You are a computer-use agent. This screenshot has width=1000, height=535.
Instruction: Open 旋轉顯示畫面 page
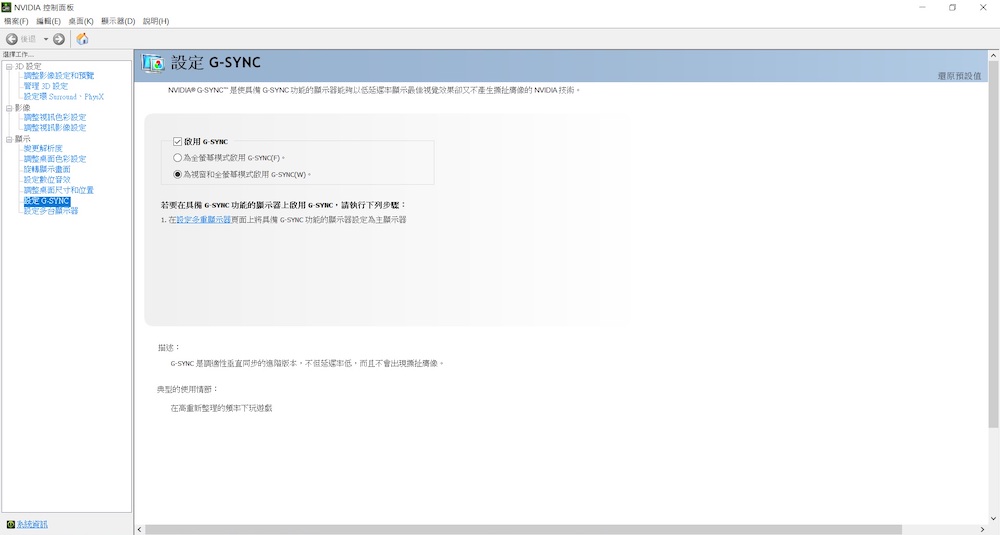[x=47, y=169]
